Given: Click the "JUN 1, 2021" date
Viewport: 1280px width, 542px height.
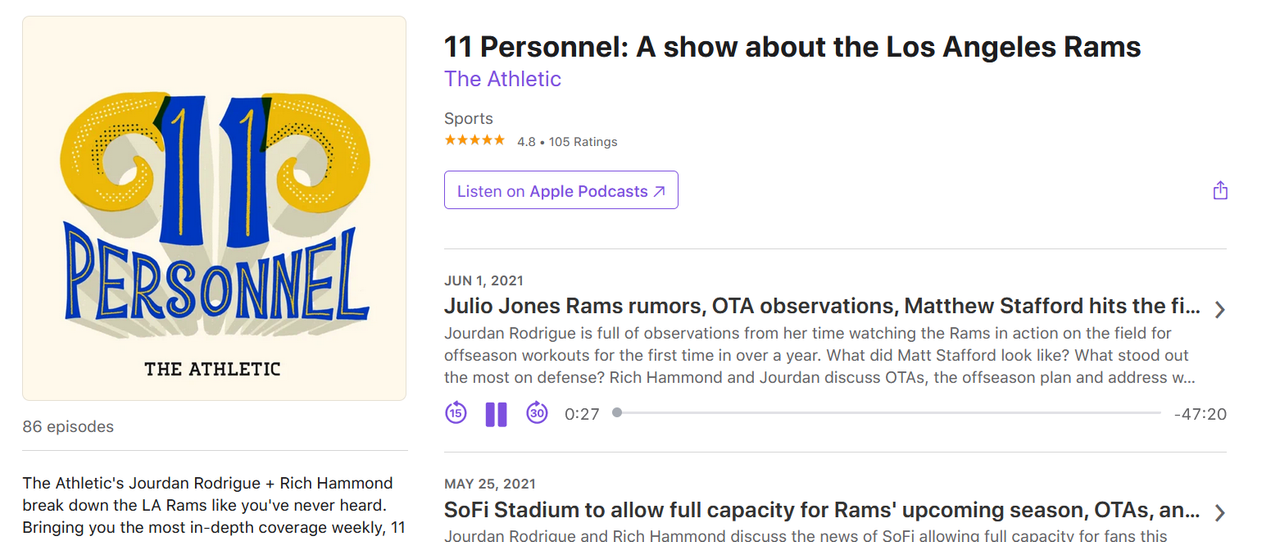Looking at the screenshot, I should [x=484, y=281].
